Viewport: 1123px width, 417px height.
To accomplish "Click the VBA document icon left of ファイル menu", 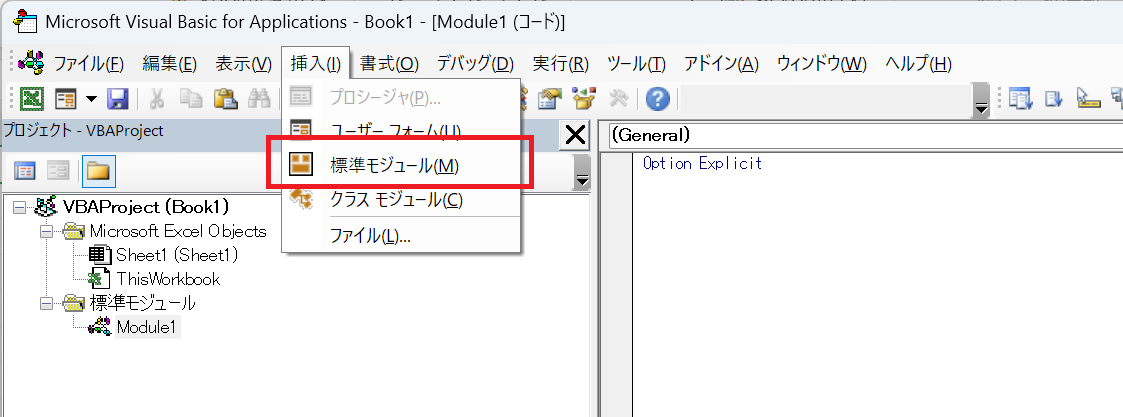I will 31,62.
